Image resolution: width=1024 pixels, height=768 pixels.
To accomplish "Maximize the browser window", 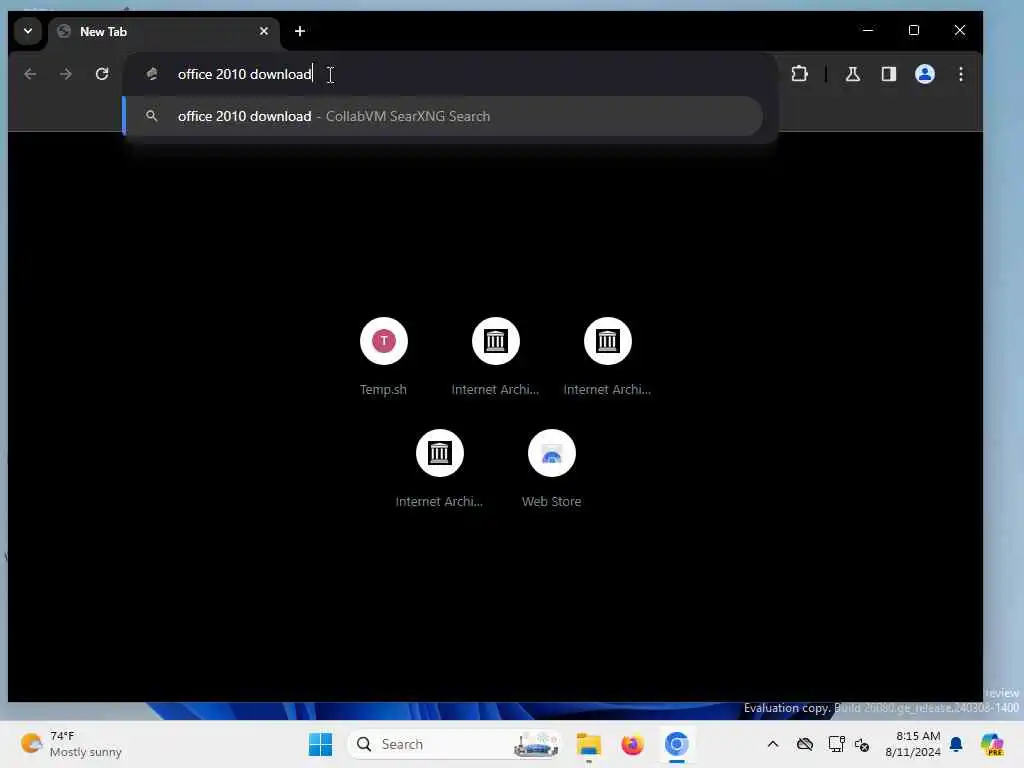I will click(914, 30).
